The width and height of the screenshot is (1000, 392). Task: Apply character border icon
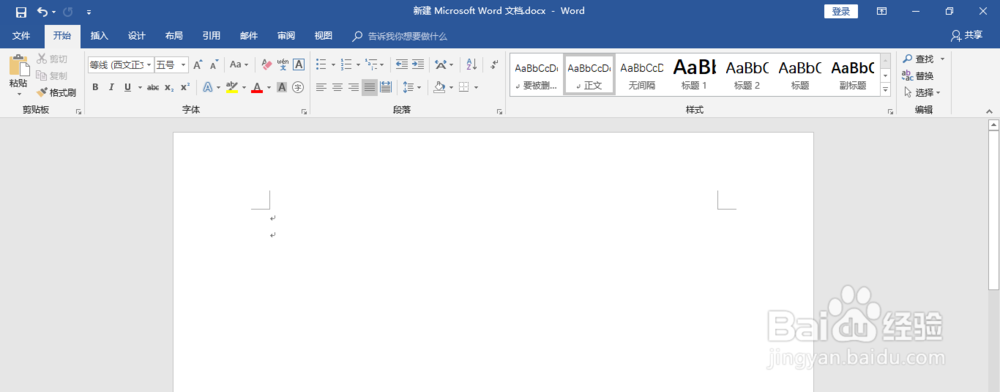pos(298,64)
